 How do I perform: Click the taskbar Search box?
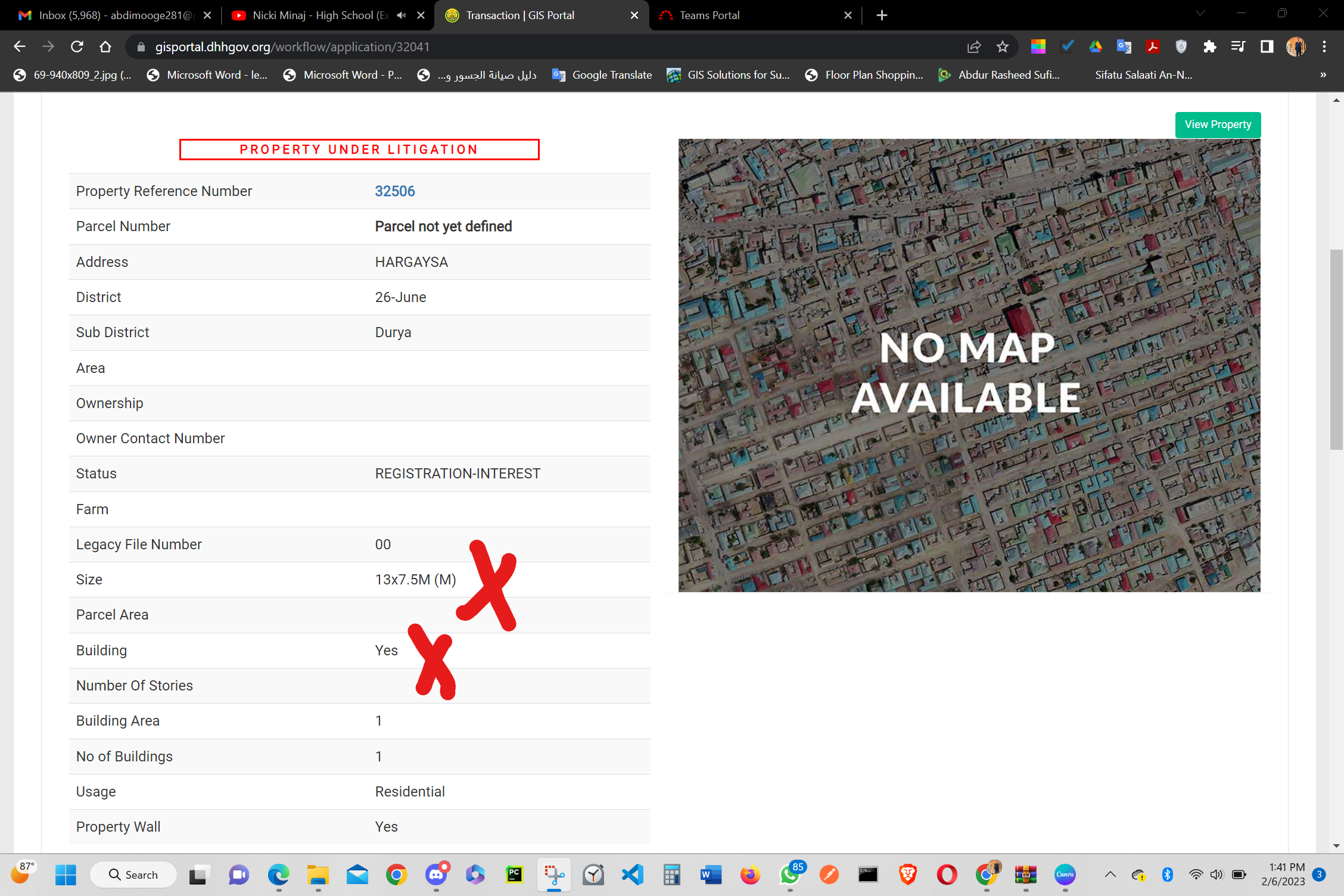[133, 875]
